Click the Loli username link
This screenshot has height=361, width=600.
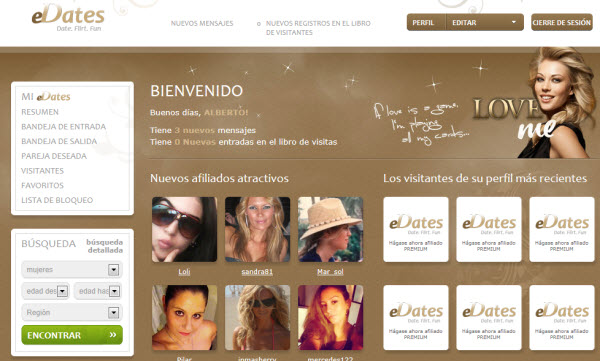[184, 272]
